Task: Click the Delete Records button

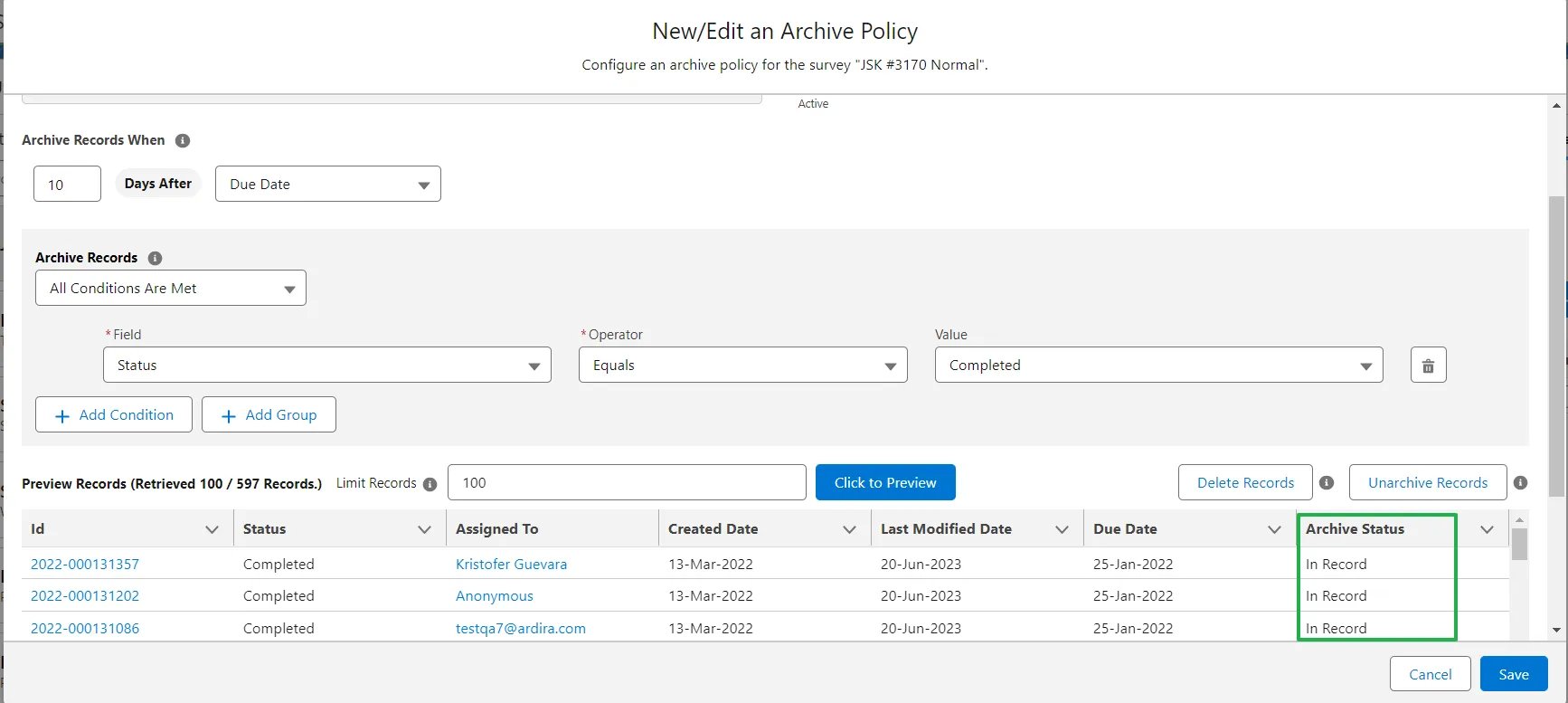Action: pyautogui.click(x=1245, y=482)
